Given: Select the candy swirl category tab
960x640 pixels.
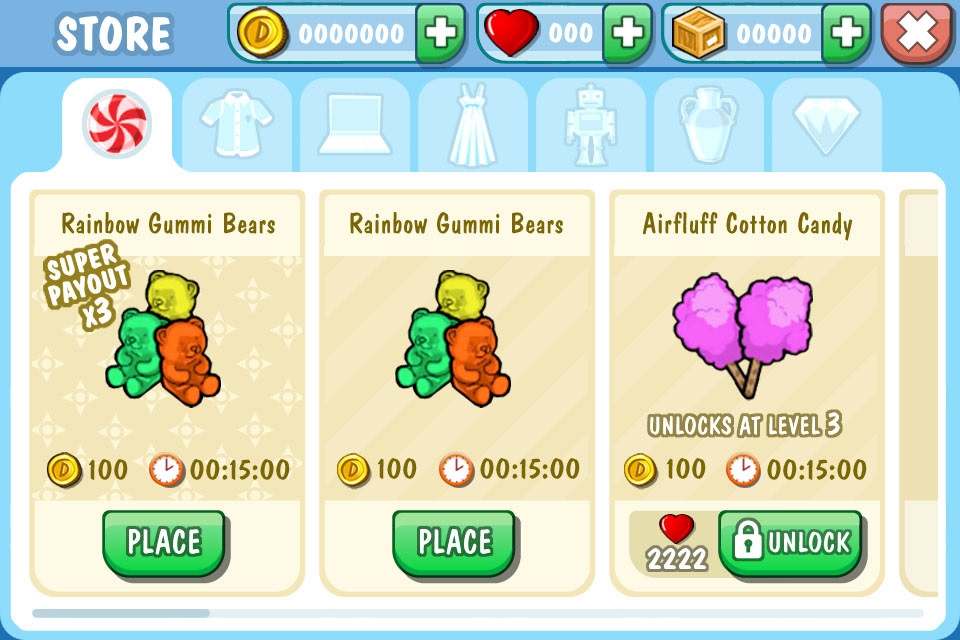Looking at the screenshot, I should coord(116,124).
